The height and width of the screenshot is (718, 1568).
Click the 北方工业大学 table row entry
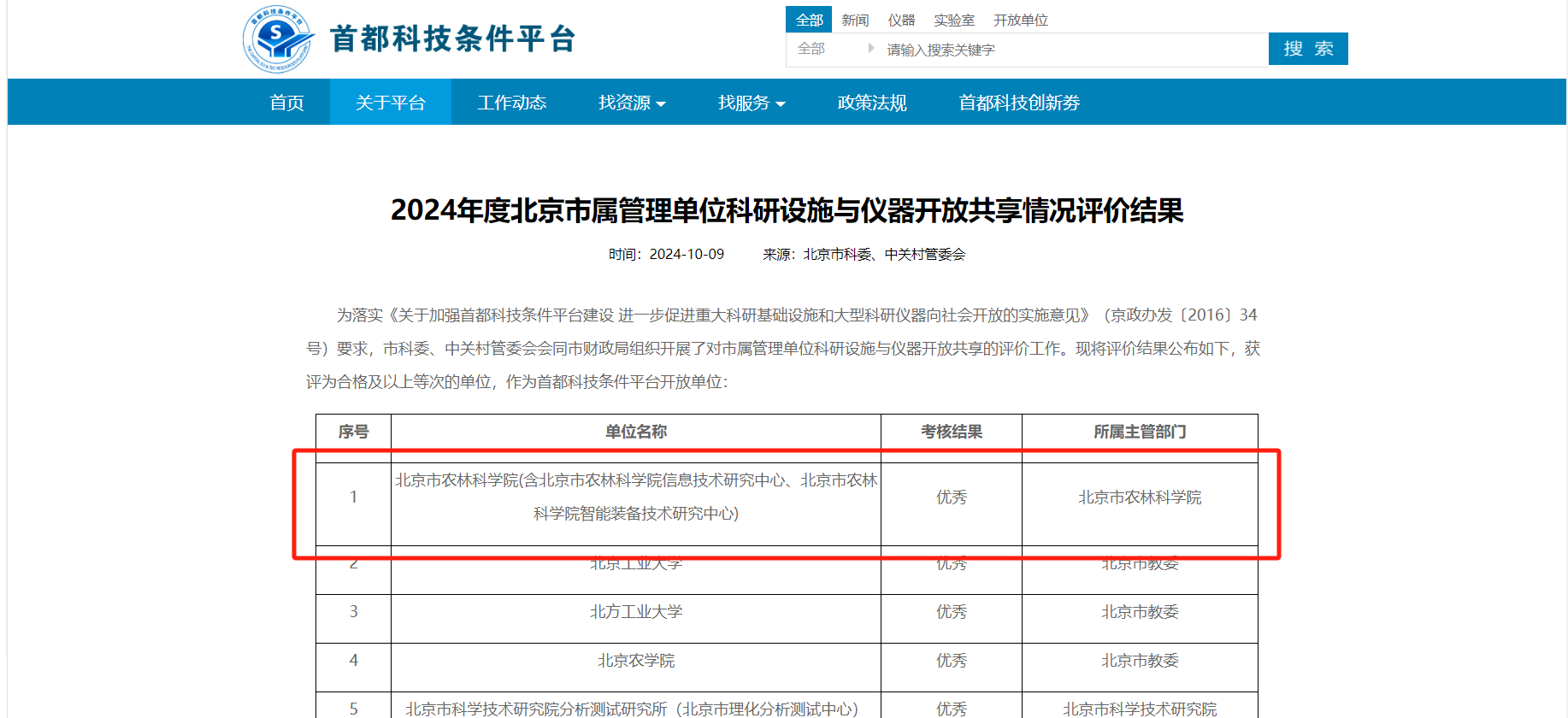tap(635, 612)
